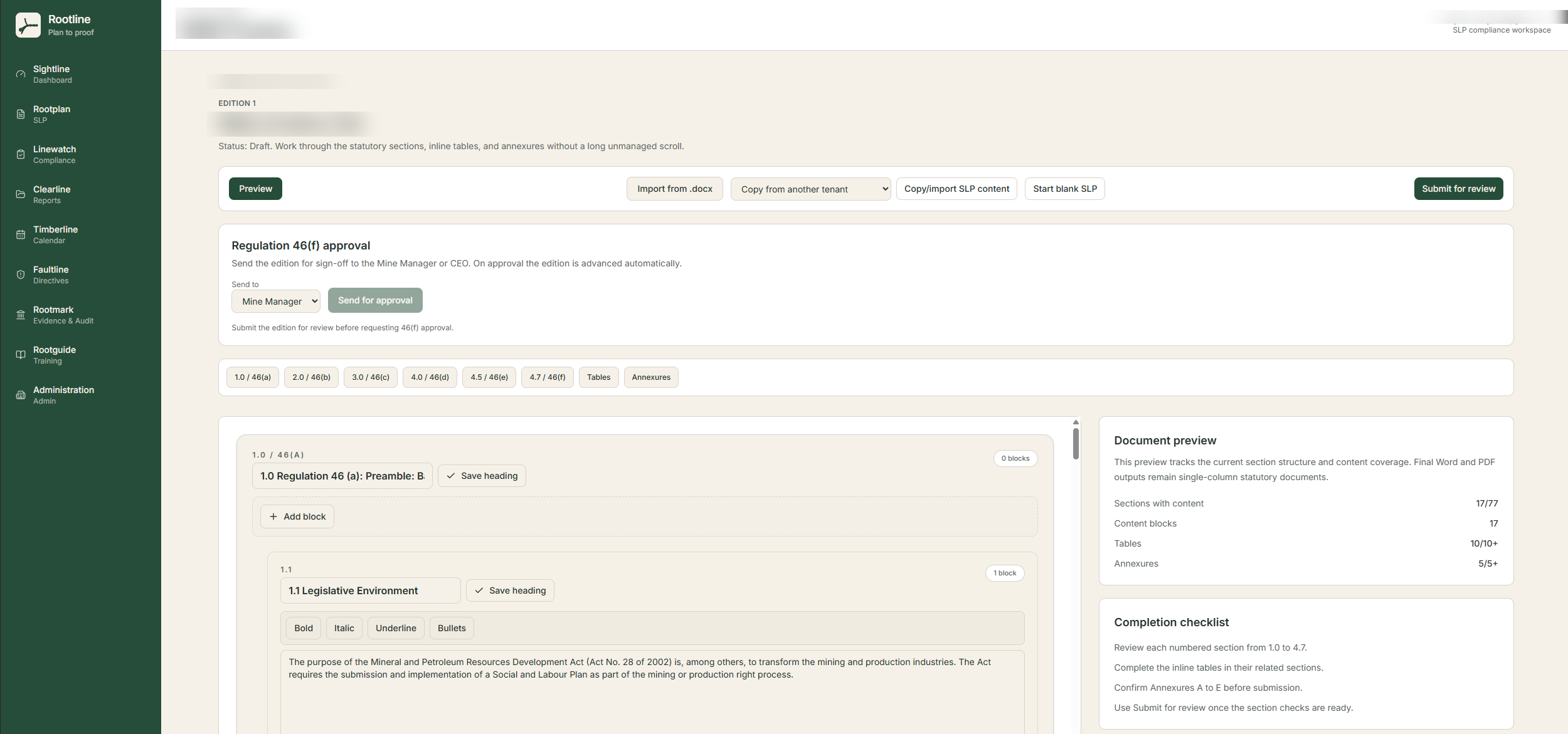
Task: Click the Completion checklist heading
Action: click(x=1171, y=622)
